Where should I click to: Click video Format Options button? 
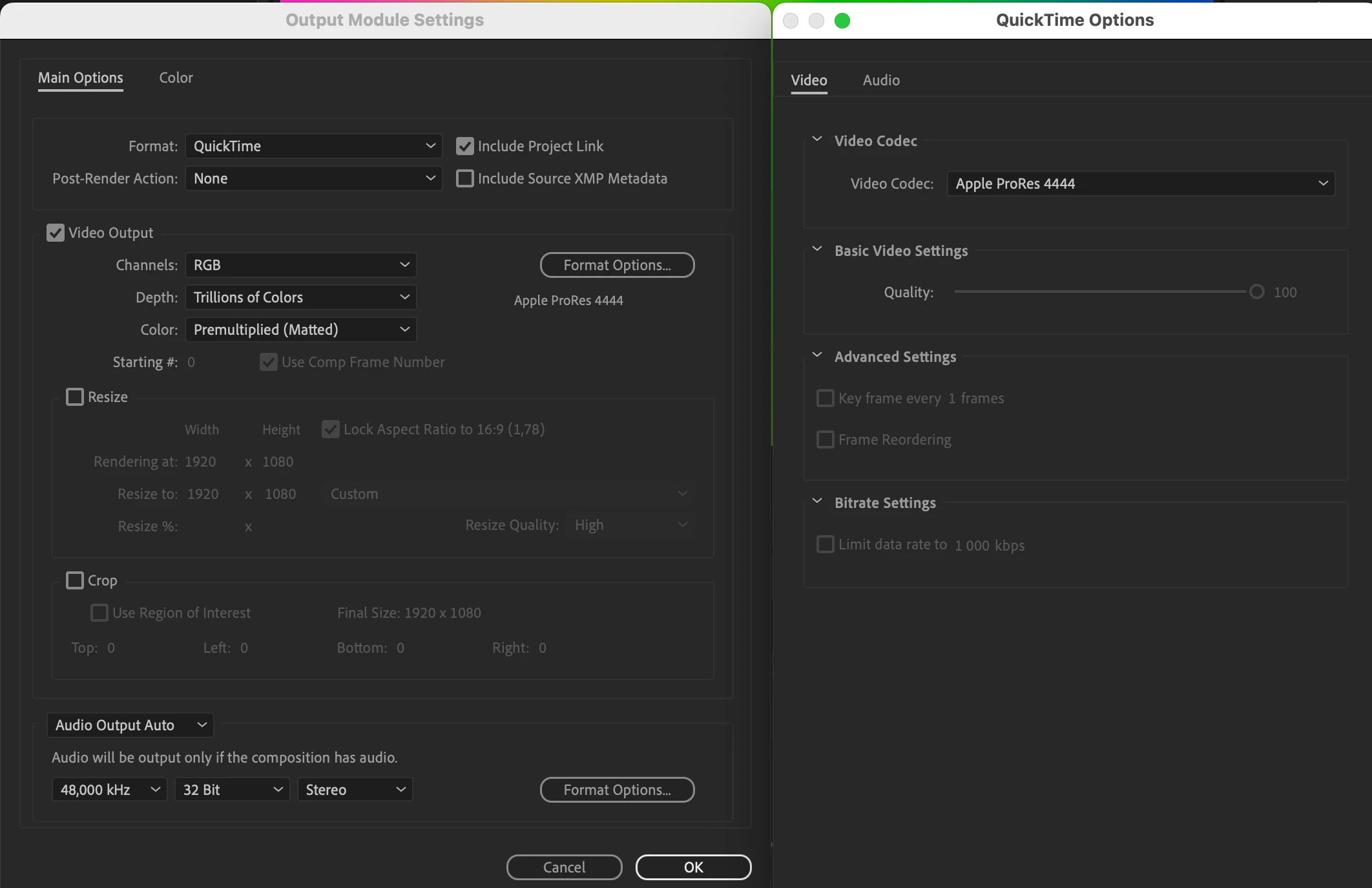pos(617,265)
